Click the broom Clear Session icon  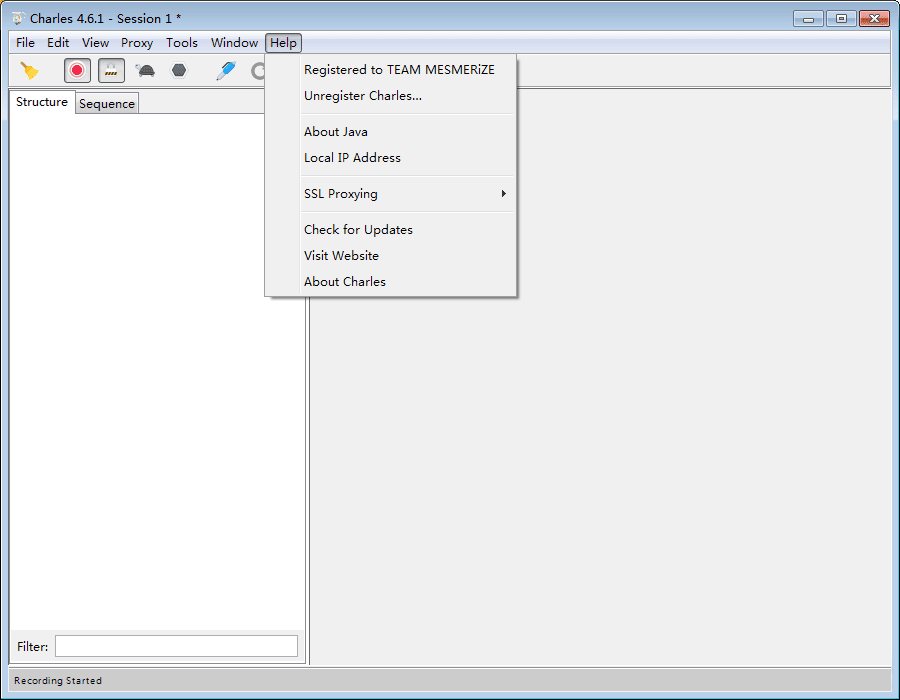[x=30, y=71]
